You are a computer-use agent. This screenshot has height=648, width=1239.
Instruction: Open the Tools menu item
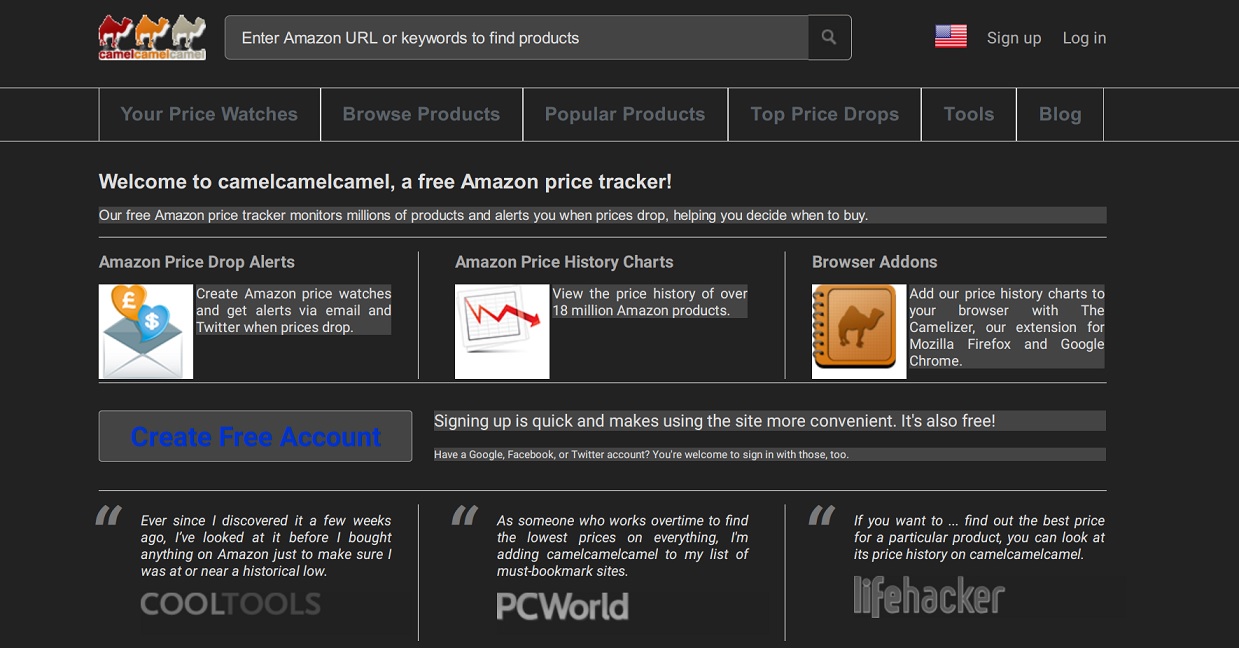tap(969, 114)
